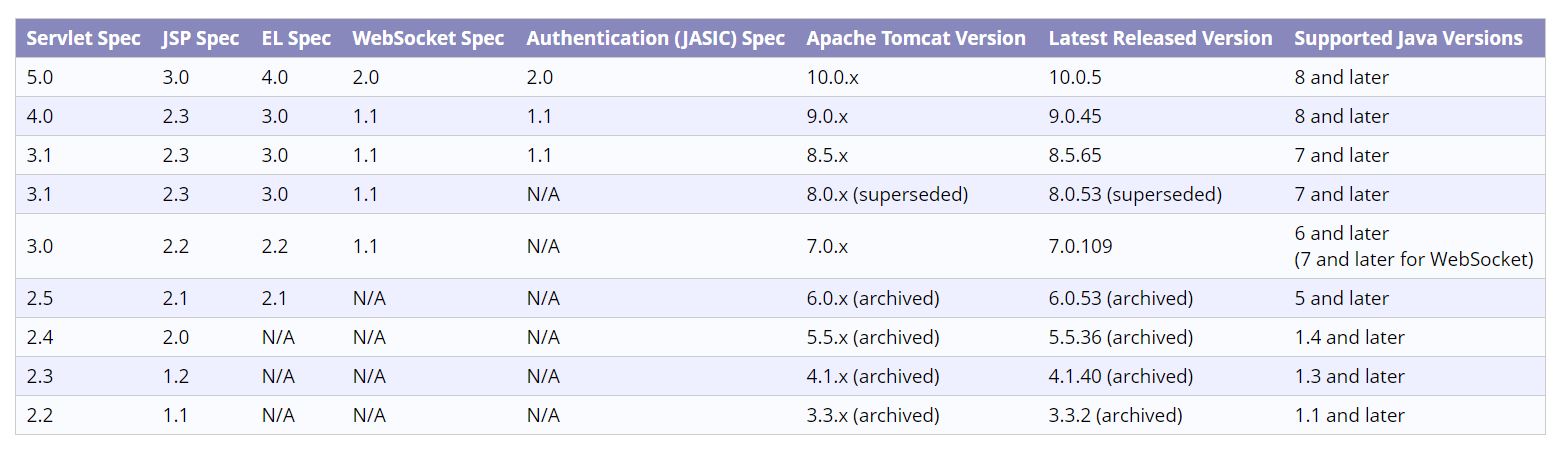The image size is (1568, 454).
Task: Select the 9.0.45 released version cell
Action: [1075, 116]
